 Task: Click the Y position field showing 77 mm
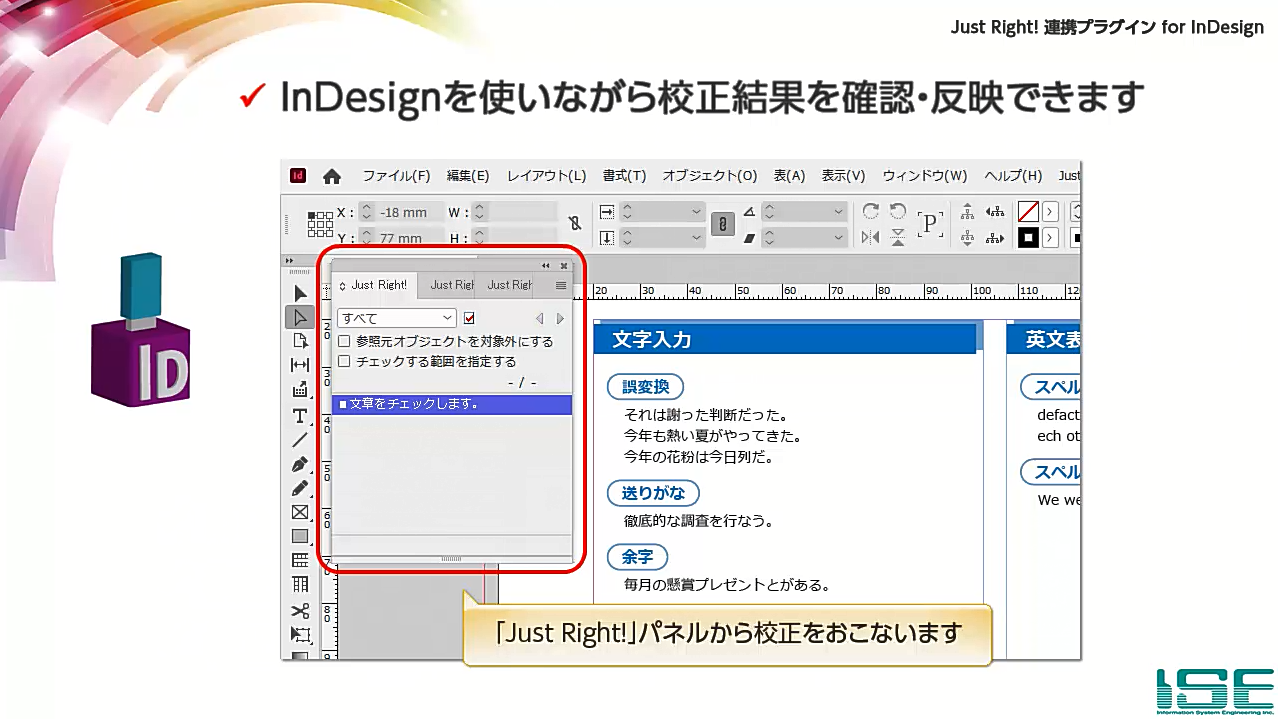[x=409, y=238]
